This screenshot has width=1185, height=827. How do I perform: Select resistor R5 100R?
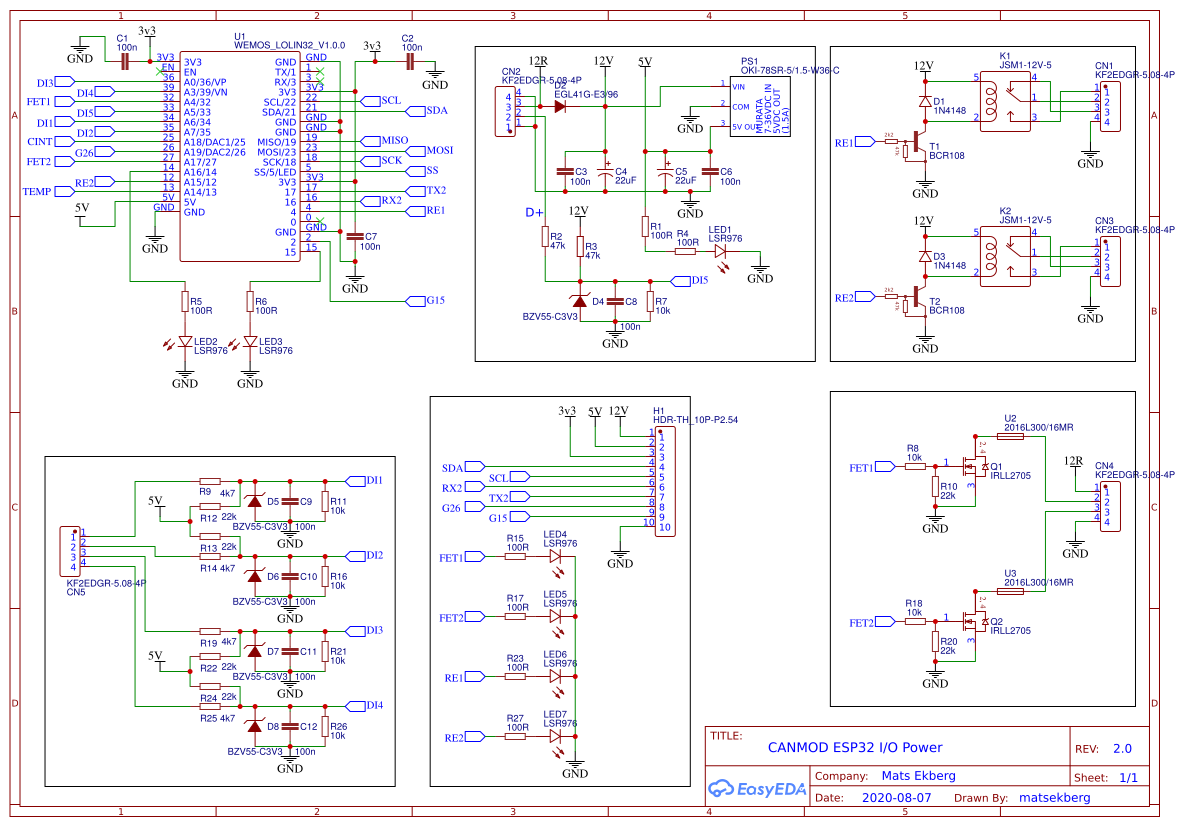point(186,303)
